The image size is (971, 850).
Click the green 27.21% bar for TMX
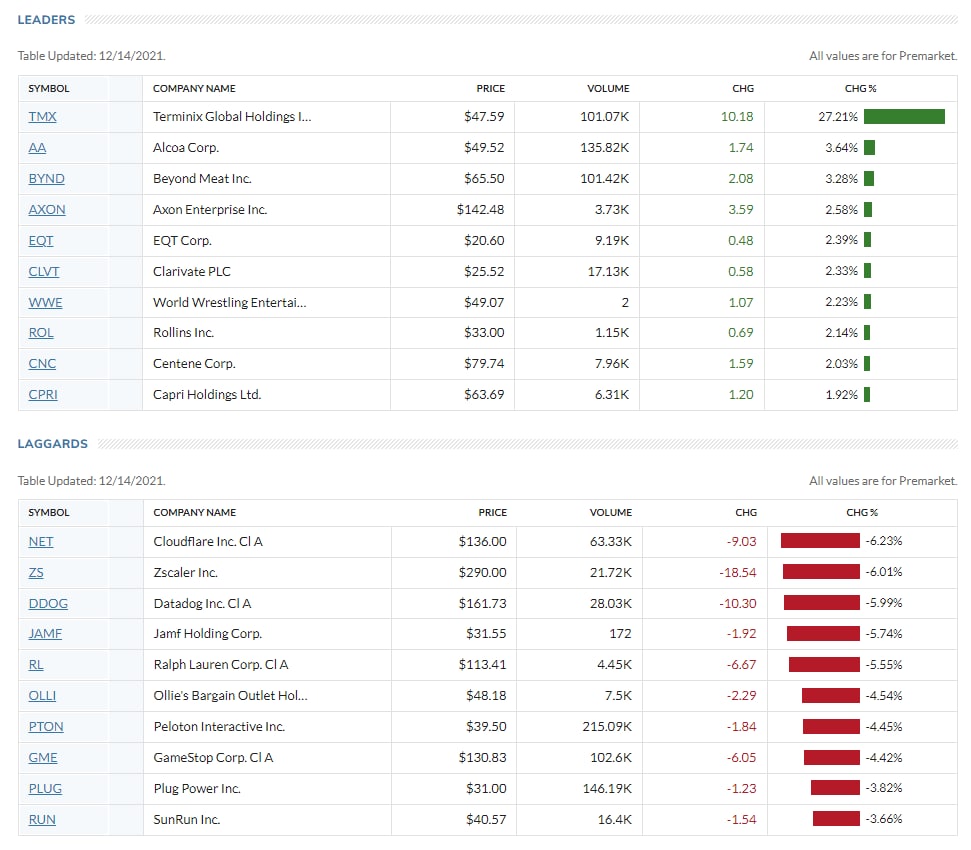pyautogui.click(x=904, y=116)
